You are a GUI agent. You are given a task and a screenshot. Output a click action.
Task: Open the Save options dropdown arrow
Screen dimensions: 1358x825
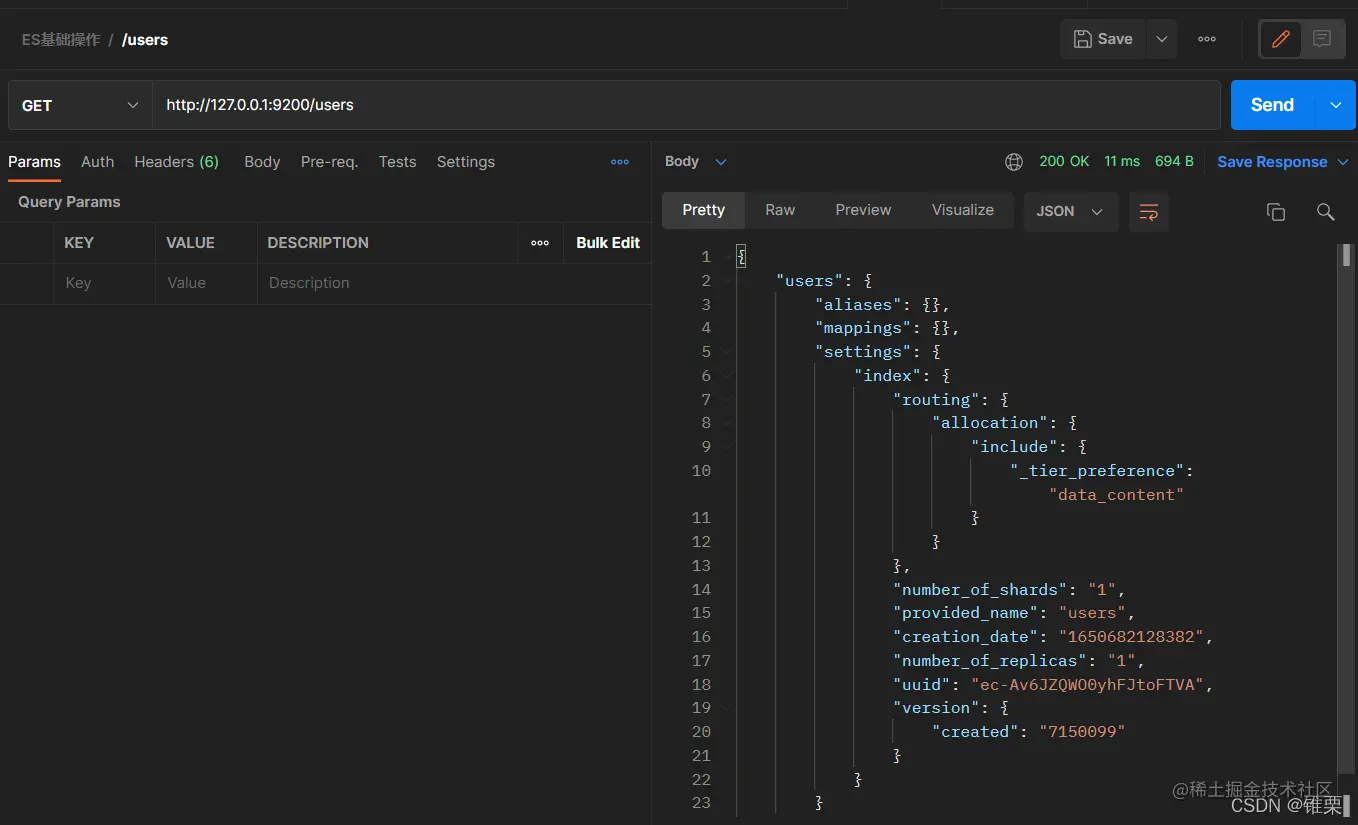point(1162,39)
